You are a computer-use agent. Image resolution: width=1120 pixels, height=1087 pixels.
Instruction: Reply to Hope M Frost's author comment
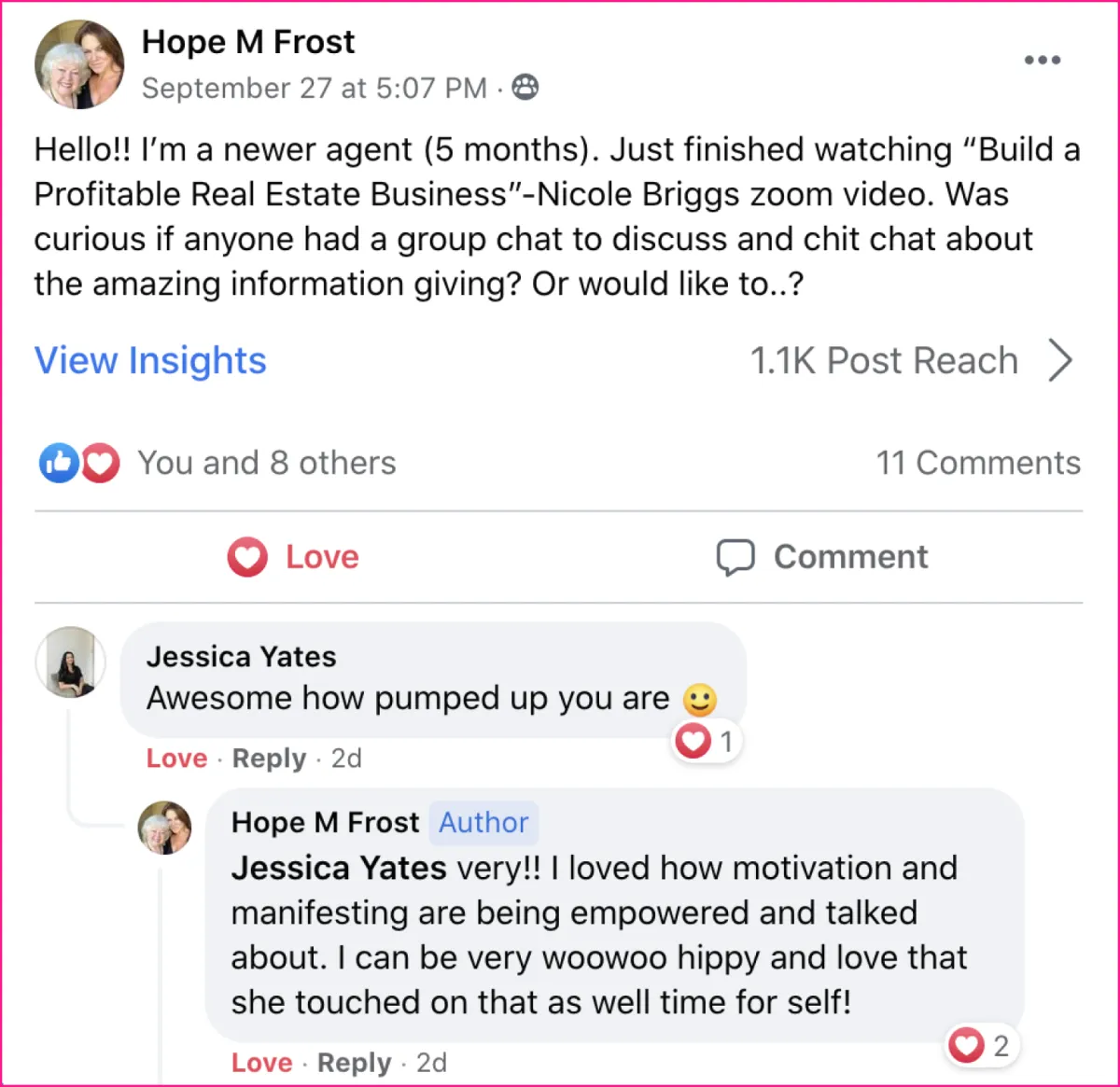click(354, 1063)
